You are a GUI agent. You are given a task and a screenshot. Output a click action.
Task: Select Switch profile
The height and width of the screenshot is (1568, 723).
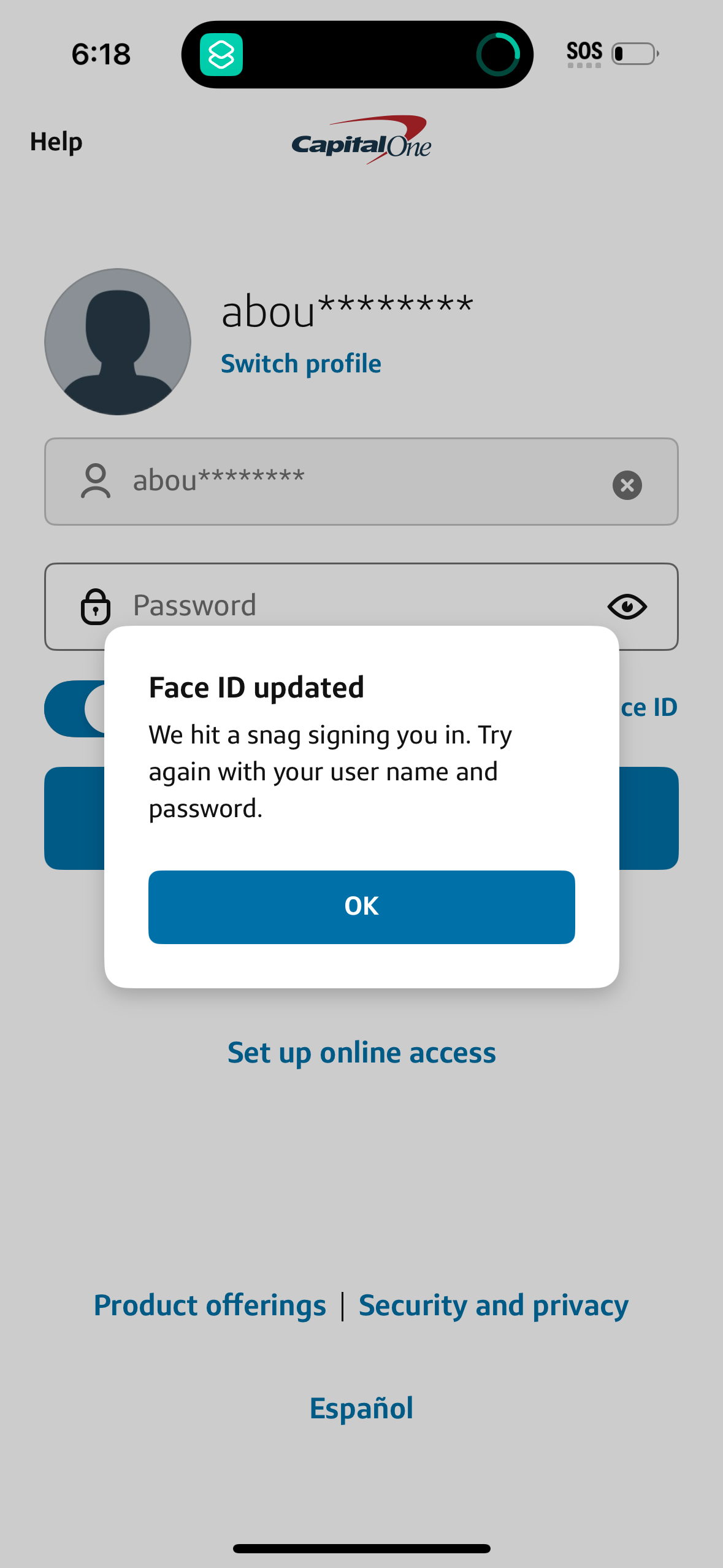(x=300, y=363)
